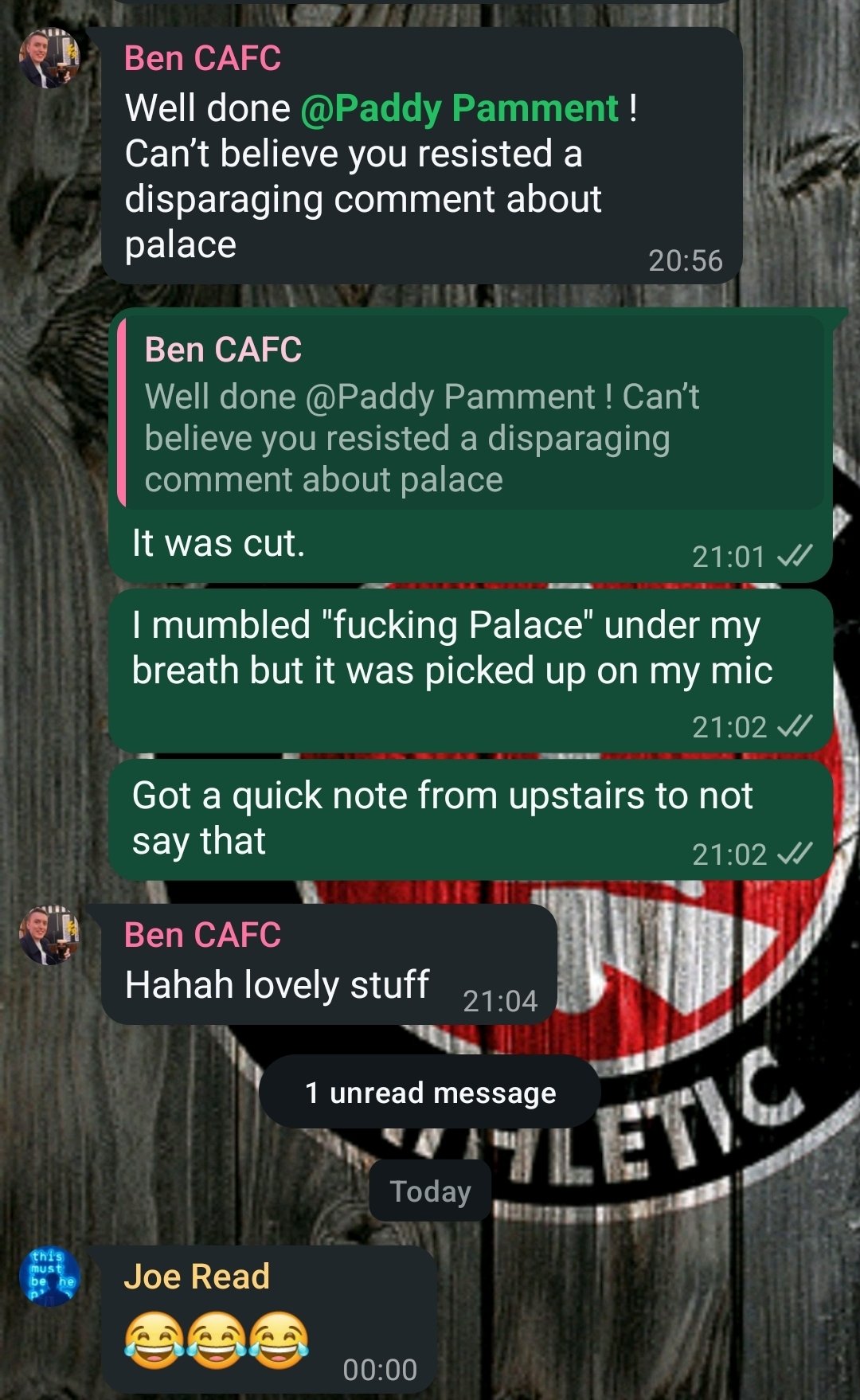Screen dimensions: 860x1400
Task: Tap Ben CAFC's name on the first message
Action: [203, 58]
